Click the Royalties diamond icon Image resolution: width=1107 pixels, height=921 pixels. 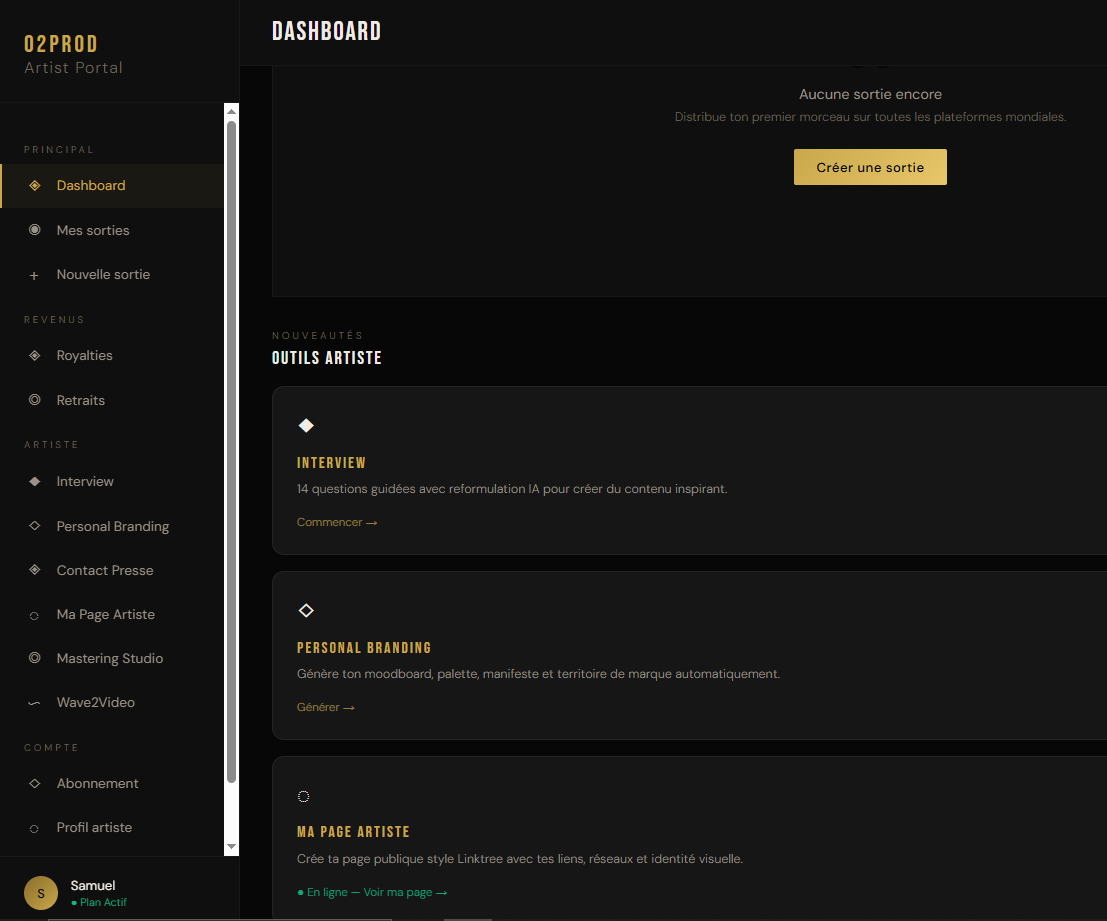[35, 355]
